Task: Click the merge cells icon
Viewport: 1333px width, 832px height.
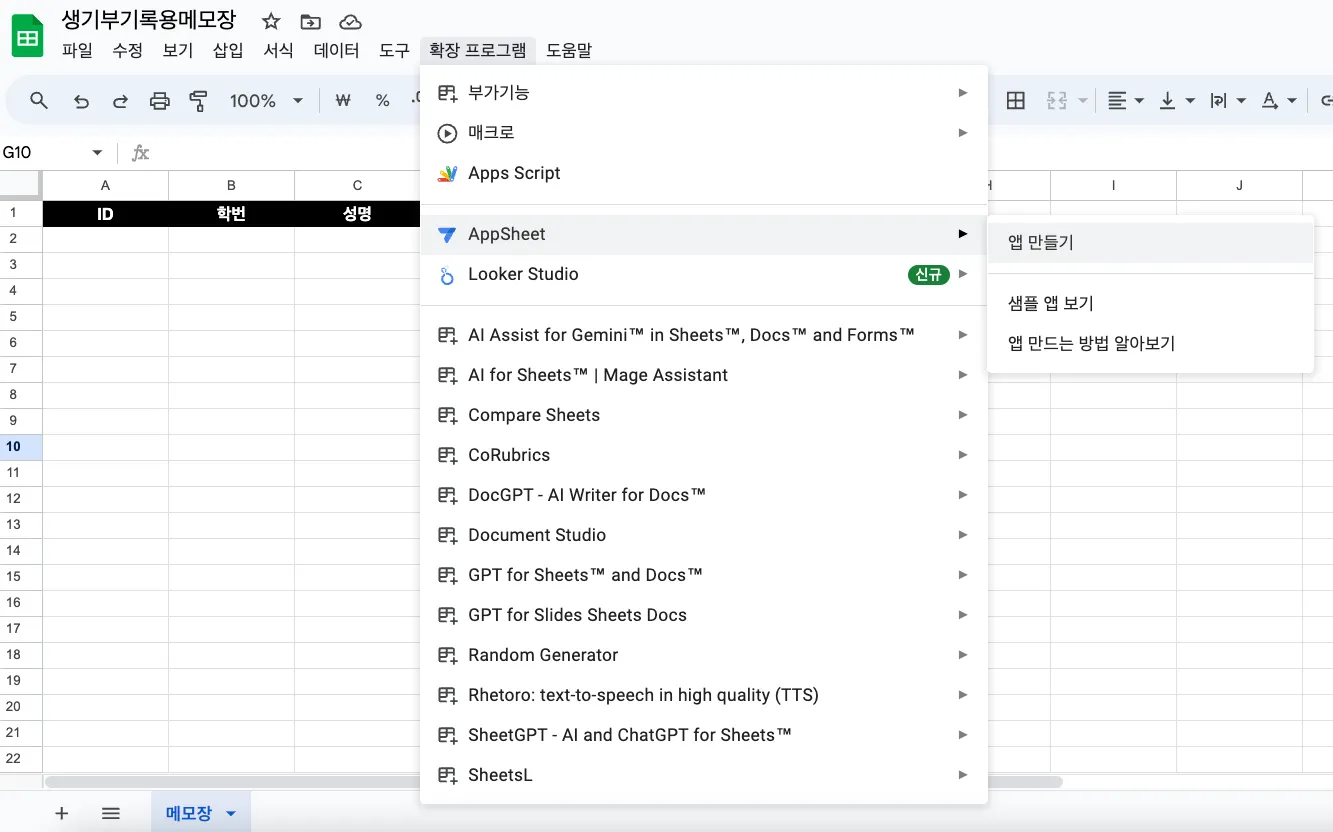Action: pos(1057,101)
